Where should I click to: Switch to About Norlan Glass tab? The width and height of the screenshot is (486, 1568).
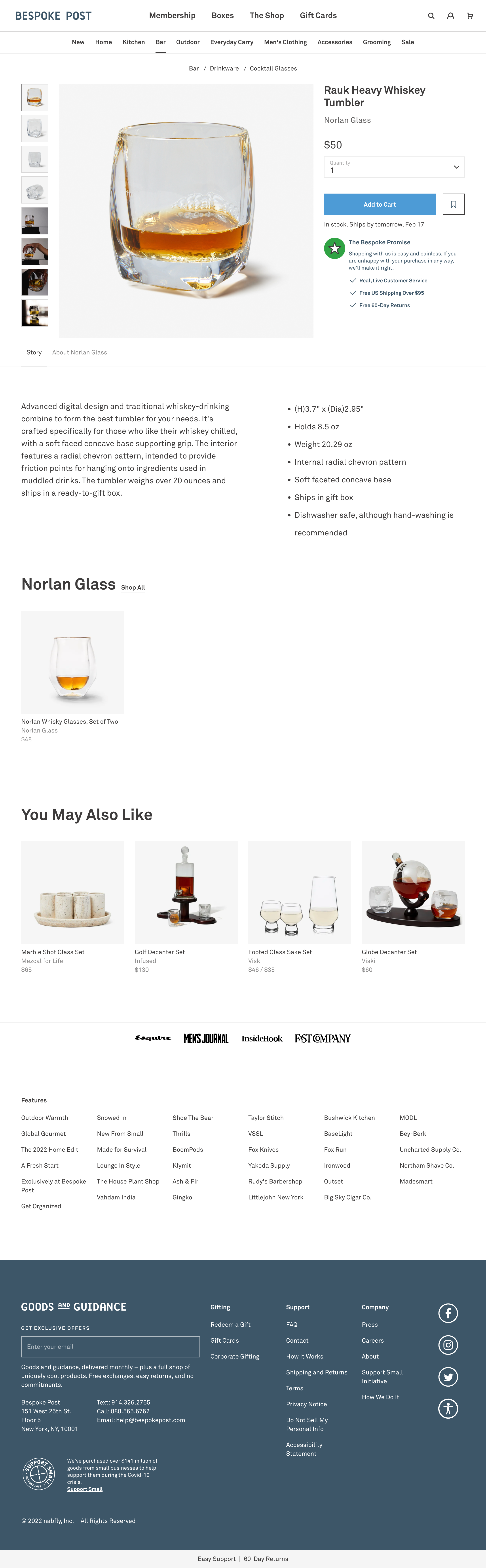[x=80, y=352]
